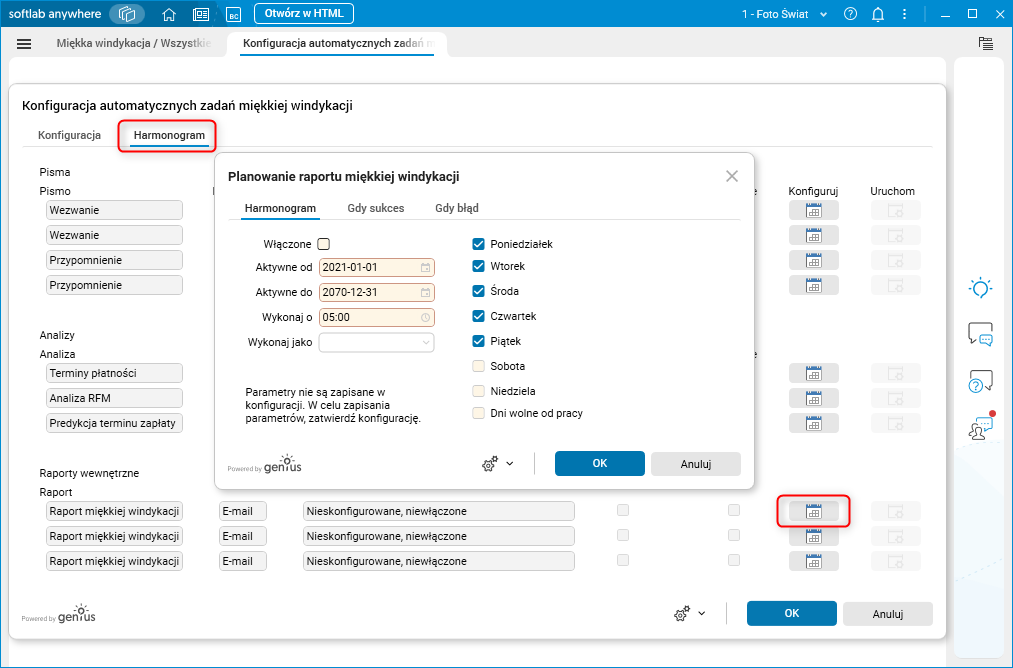1013x668 pixels.
Task: Toggle the Piątek checkbox
Action: (479, 341)
